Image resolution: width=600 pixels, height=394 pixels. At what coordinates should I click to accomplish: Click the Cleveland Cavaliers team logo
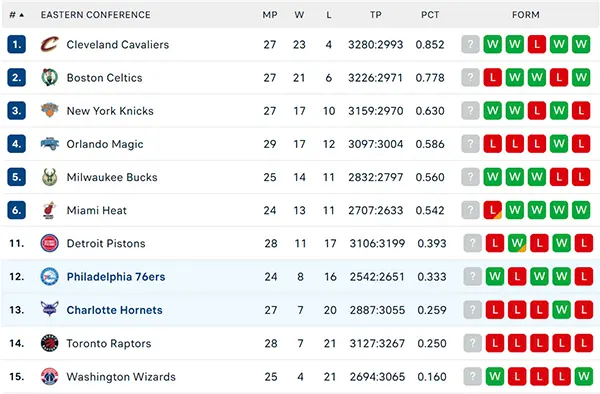tap(50, 44)
